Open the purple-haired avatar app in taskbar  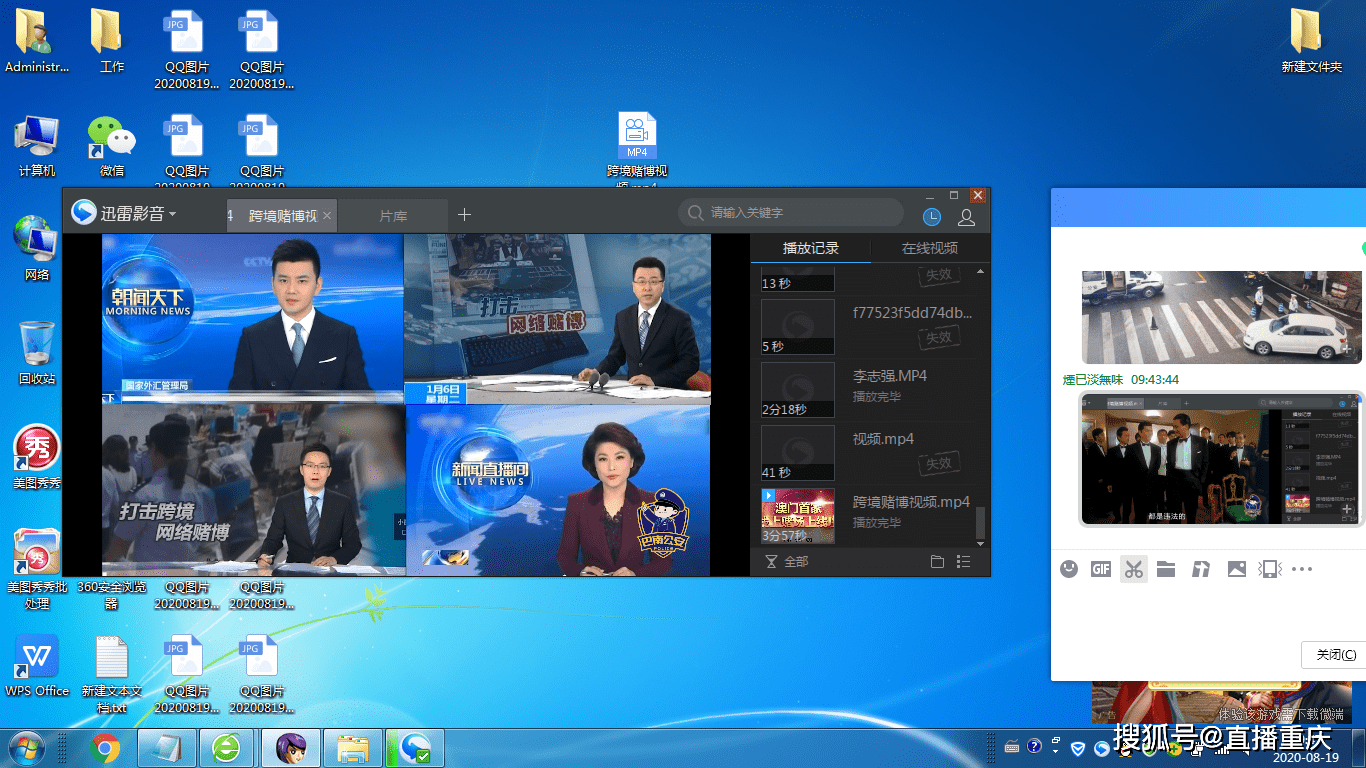[x=290, y=748]
